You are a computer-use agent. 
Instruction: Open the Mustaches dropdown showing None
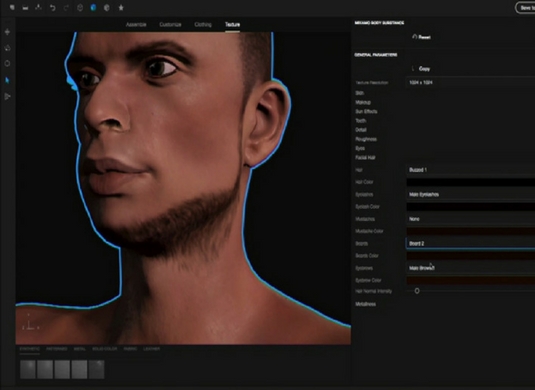[x=471, y=219]
